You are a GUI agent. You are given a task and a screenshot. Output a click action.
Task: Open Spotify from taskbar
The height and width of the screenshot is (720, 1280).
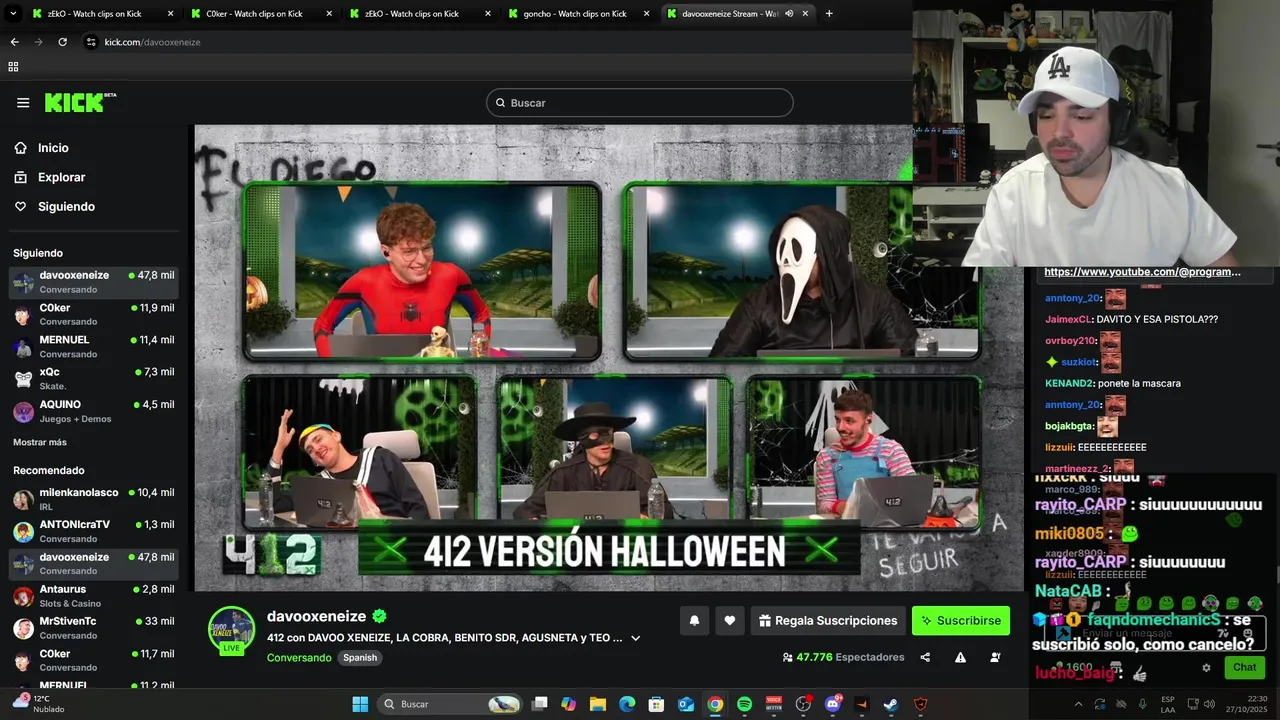tap(744, 704)
